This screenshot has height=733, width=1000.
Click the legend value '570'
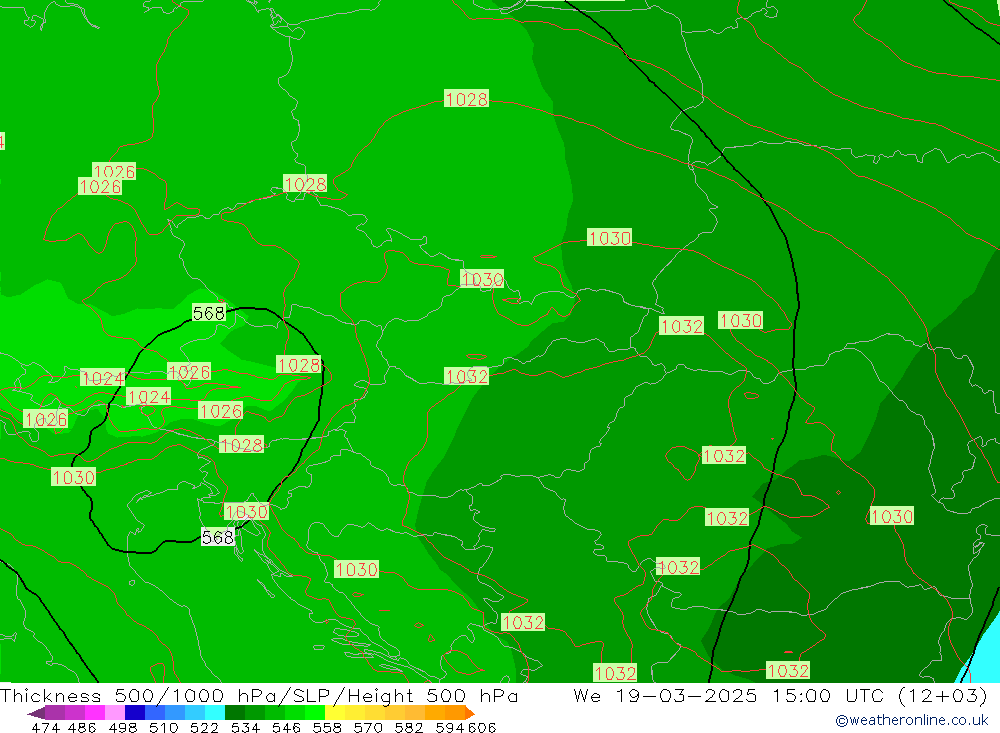click(x=367, y=727)
